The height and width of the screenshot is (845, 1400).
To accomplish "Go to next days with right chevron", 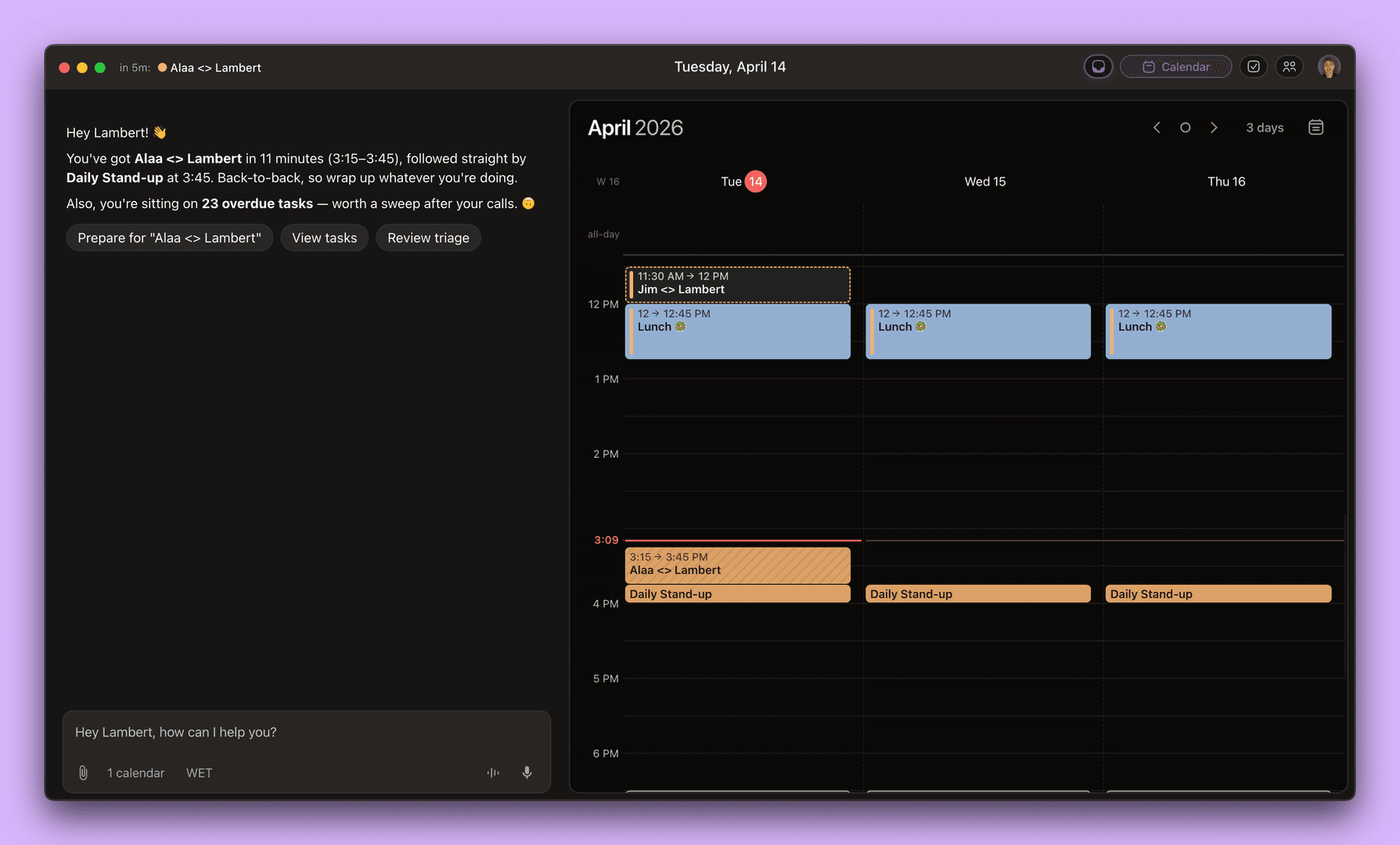I will (x=1214, y=128).
